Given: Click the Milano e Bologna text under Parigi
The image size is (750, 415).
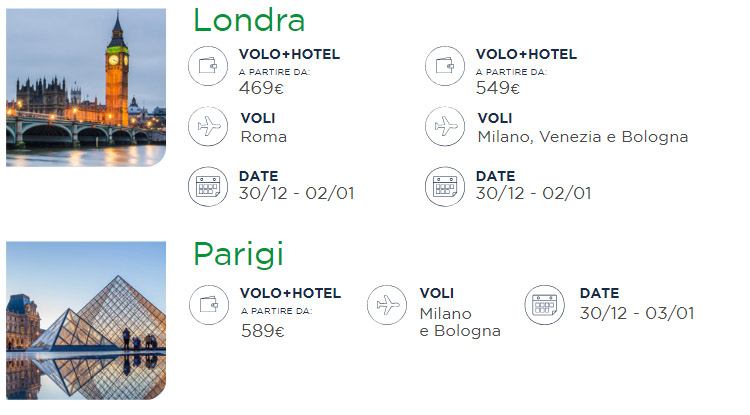Looking at the screenshot, I should click(x=460, y=322).
